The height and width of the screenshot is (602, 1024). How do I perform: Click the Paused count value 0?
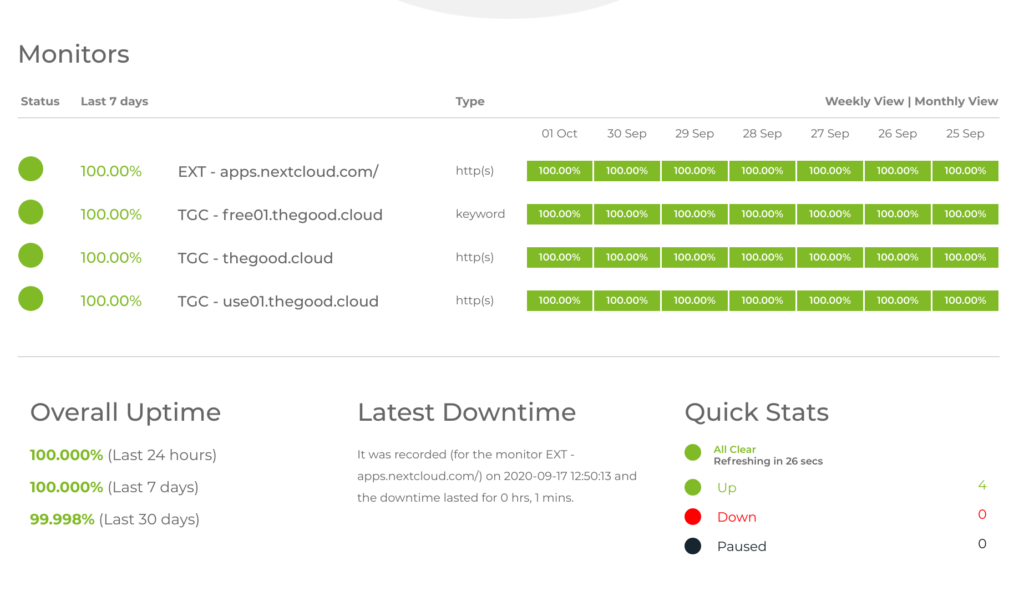(982, 544)
